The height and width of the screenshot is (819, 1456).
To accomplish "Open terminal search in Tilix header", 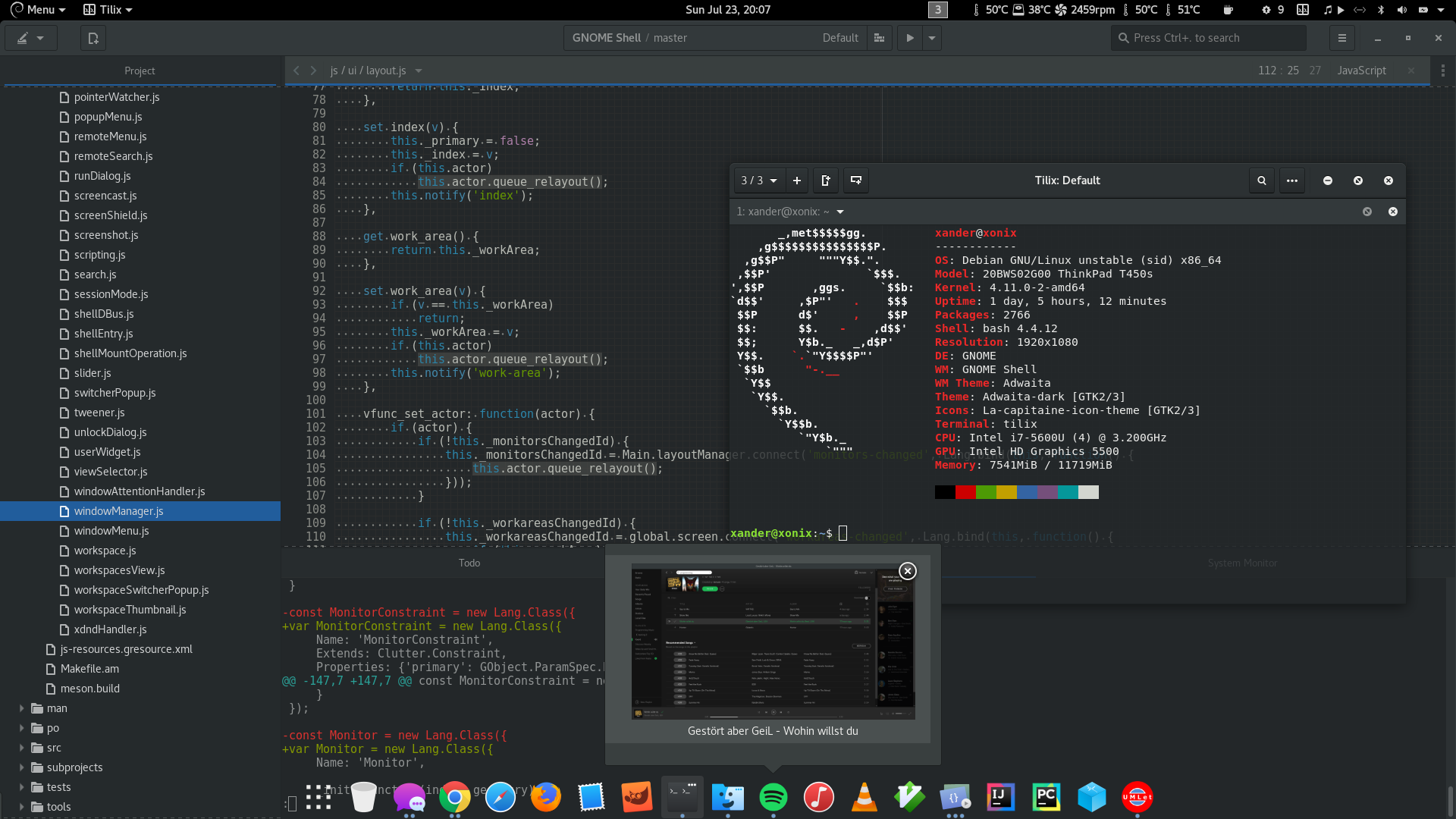I will coord(1261,180).
